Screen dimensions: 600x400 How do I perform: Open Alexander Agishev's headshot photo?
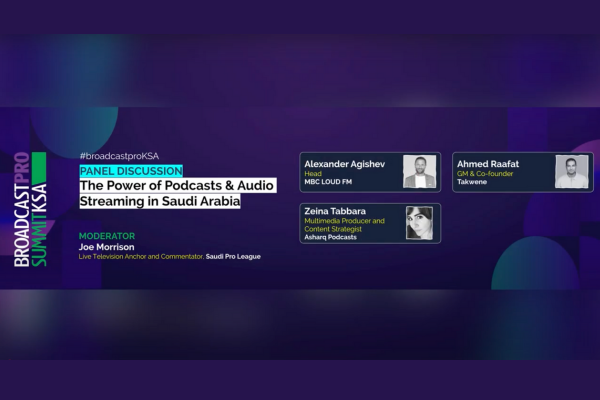tap(419, 171)
